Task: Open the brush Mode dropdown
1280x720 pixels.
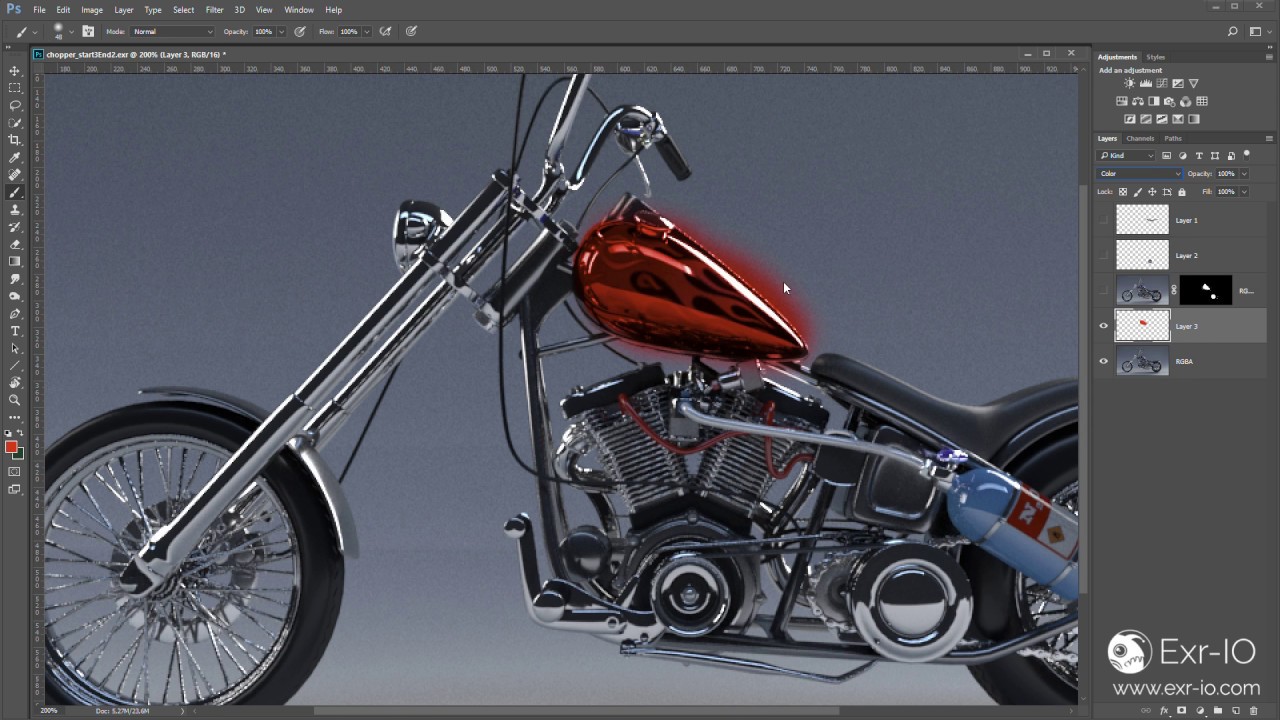Action: (173, 31)
